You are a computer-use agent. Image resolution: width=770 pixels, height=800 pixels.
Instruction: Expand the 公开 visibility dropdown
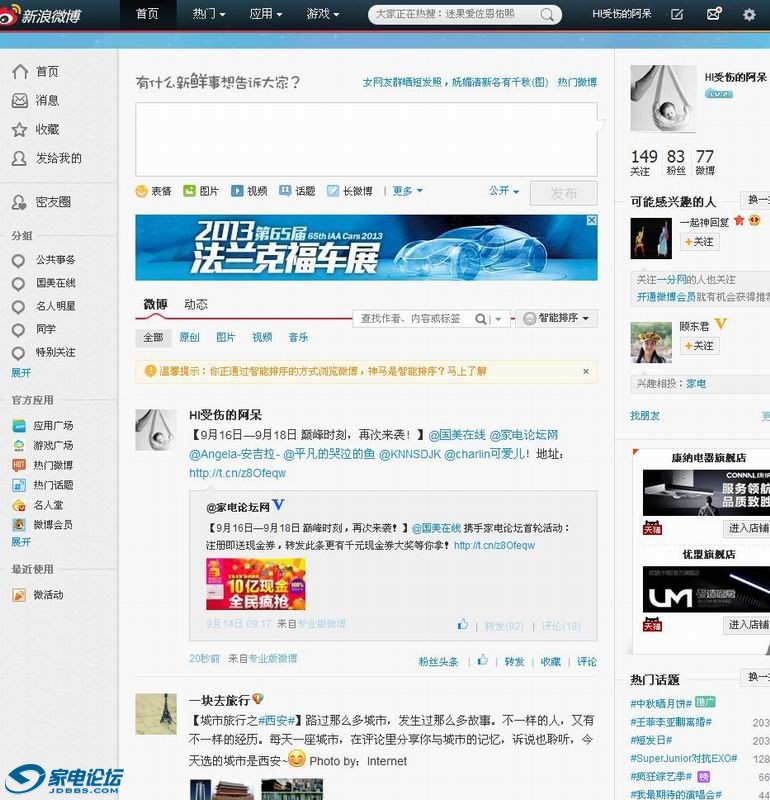pos(503,191)
